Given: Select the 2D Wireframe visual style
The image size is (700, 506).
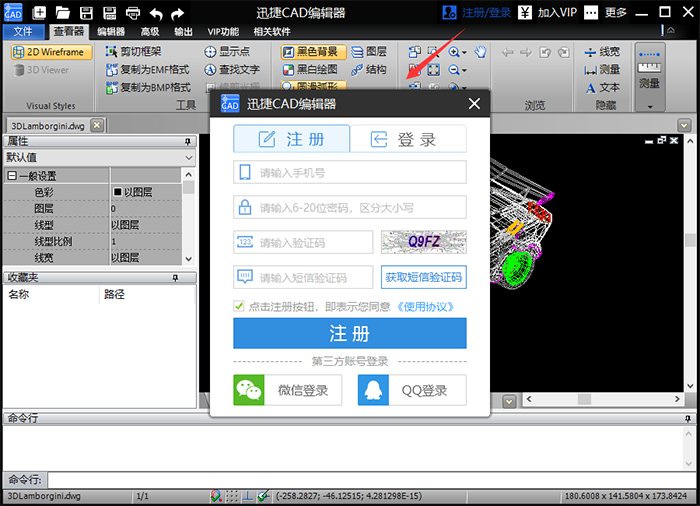Looking at the screenshot, I should point(51,52).
